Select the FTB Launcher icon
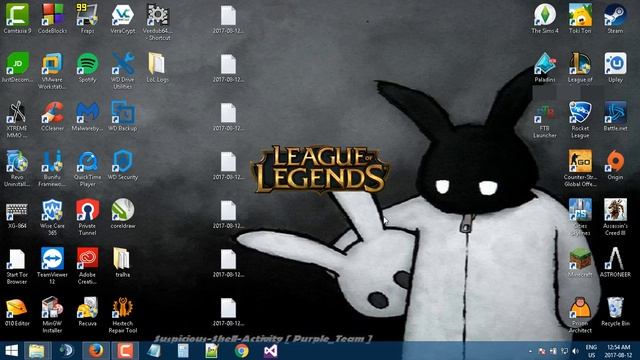The image size is (640, 360). point(545,120)
